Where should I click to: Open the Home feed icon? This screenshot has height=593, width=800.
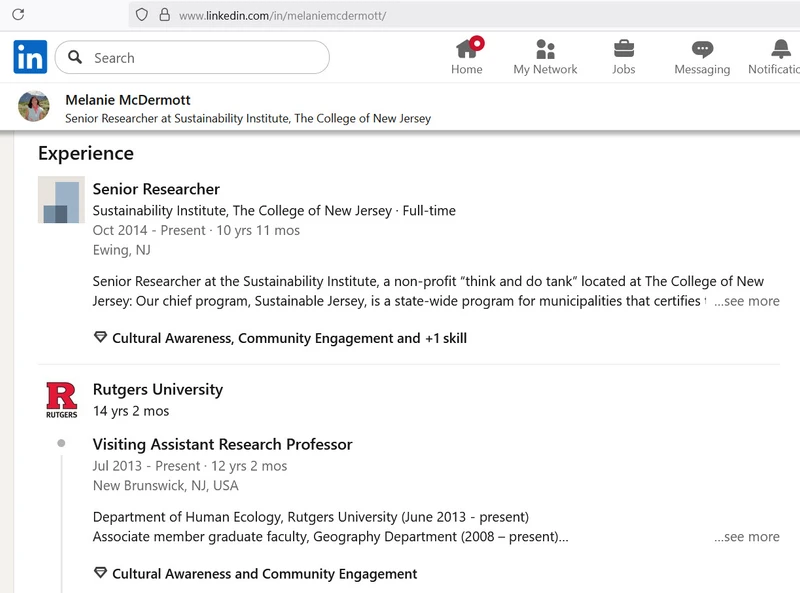pyautogui.click(x=466, y=49)
